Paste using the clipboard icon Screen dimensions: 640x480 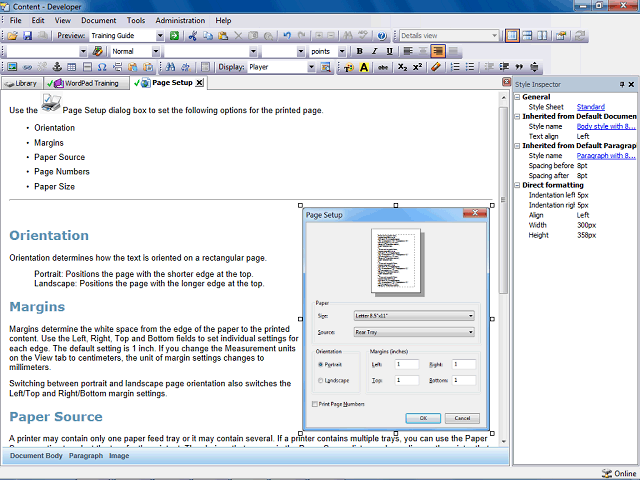(223, 36)
